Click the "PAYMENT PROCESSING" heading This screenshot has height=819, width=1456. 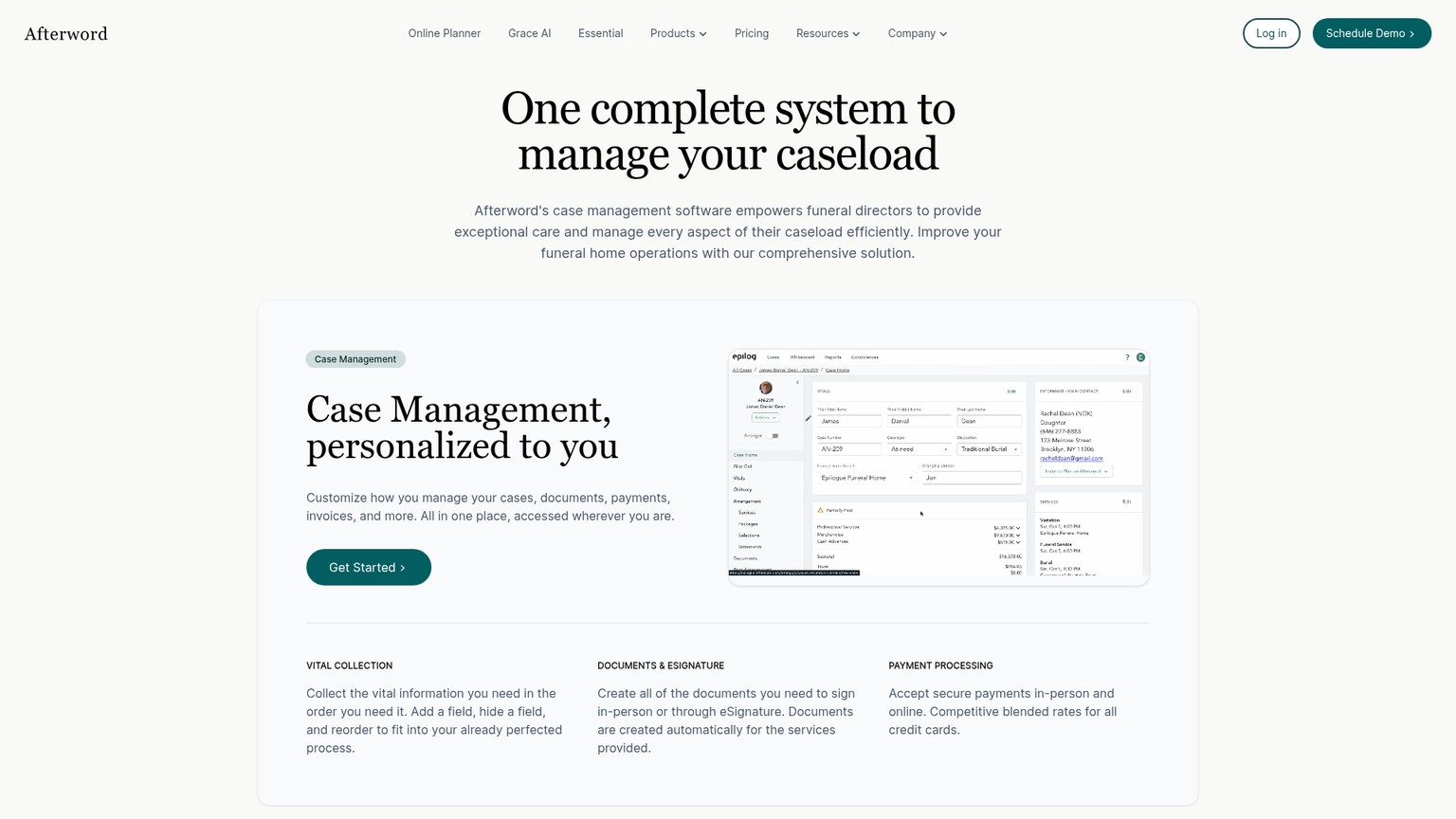[940, 665]
